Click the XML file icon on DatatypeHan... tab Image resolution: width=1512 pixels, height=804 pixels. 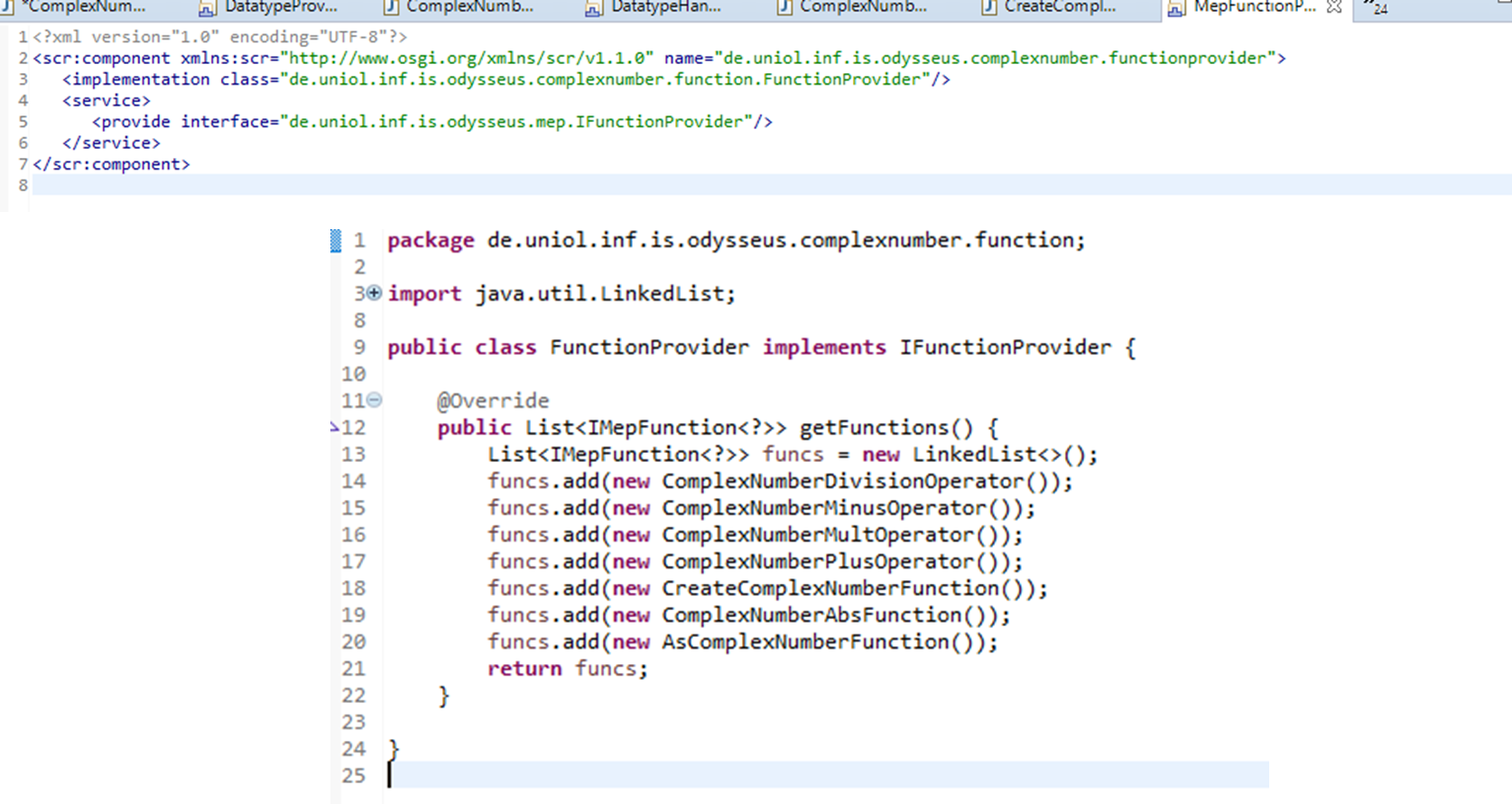tap(593, 8)
